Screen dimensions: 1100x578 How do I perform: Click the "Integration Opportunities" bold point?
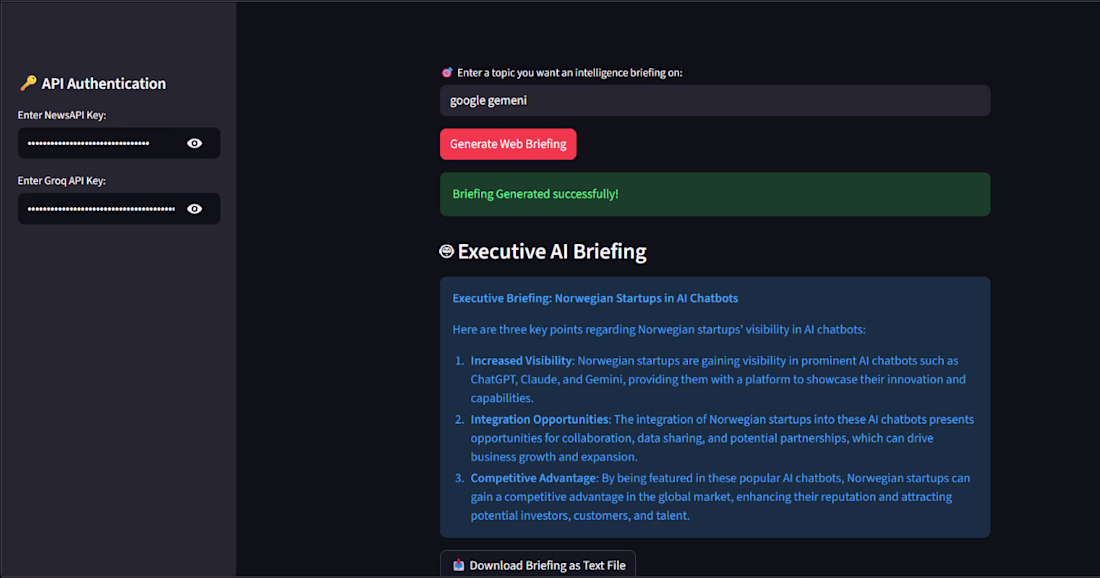[539, 419]
